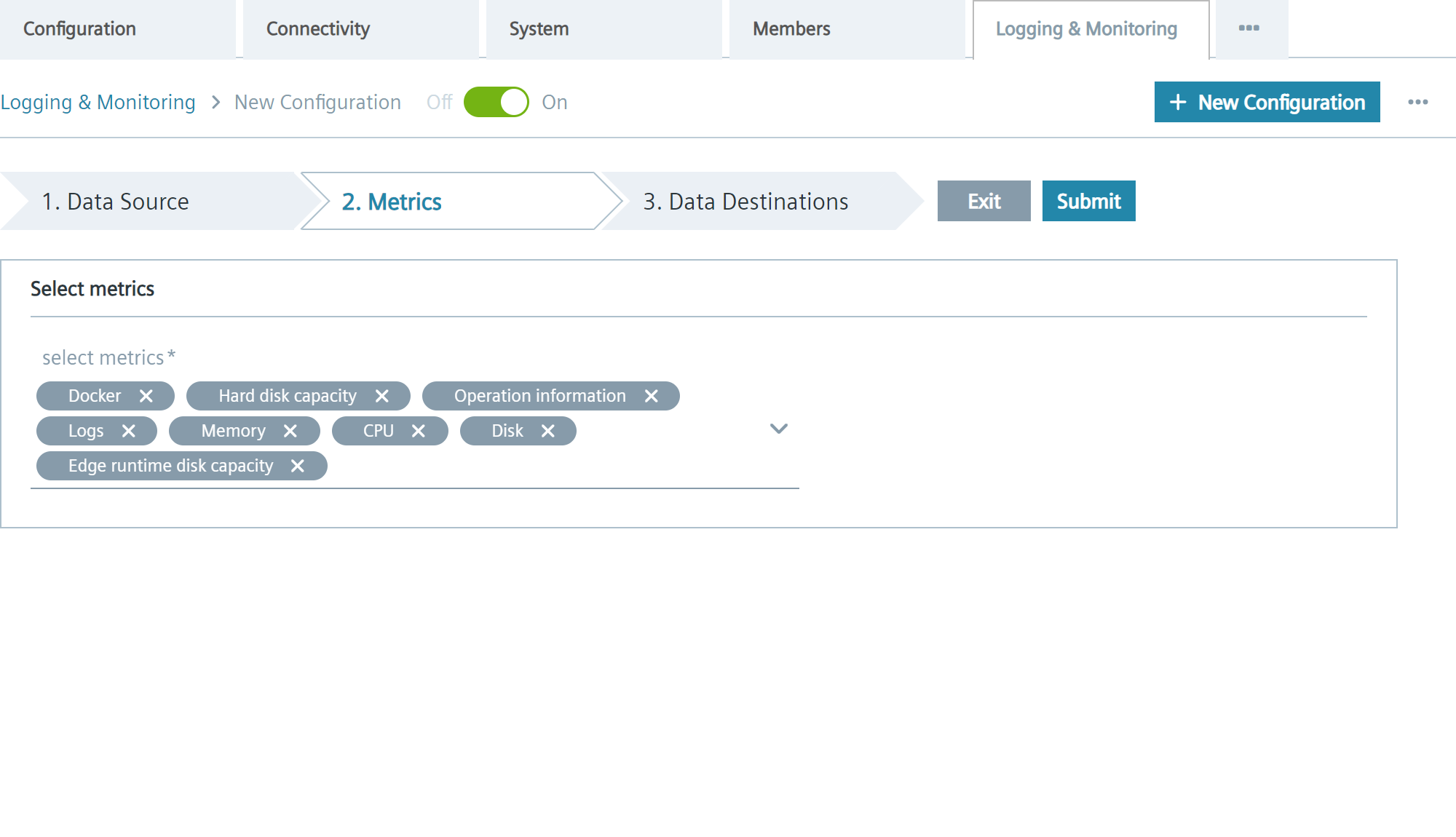
Task: Remove the Docker metric chip
Action: (146, 396)
